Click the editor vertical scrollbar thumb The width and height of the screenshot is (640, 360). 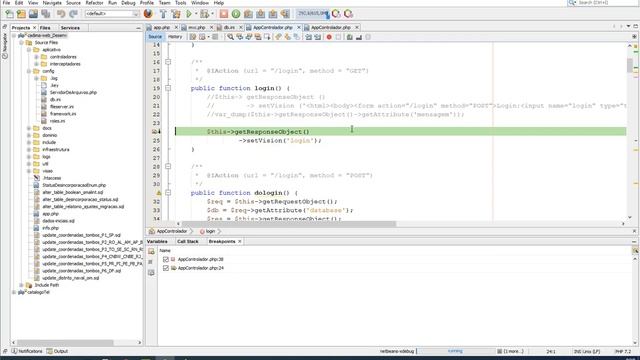pos(630,65)
